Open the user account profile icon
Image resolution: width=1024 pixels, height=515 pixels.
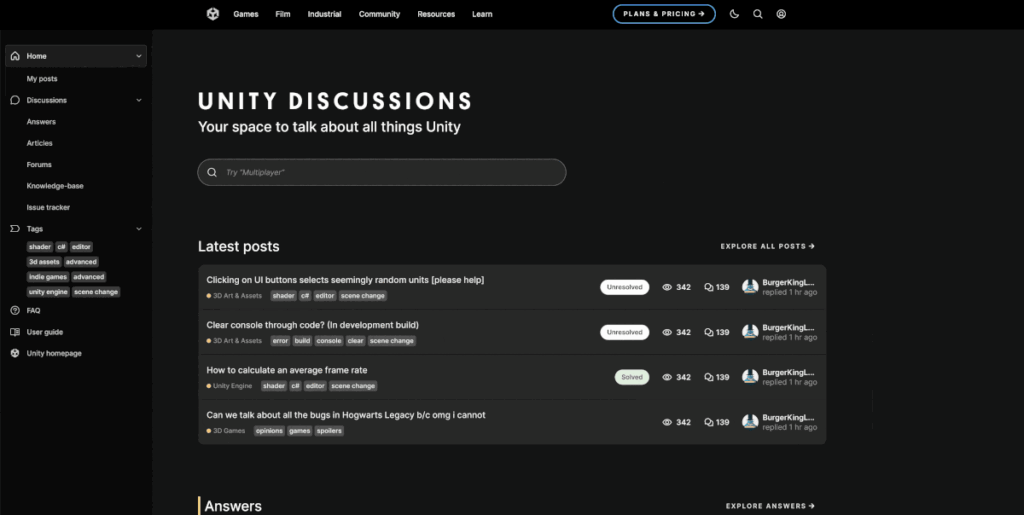tap(782, 14)
